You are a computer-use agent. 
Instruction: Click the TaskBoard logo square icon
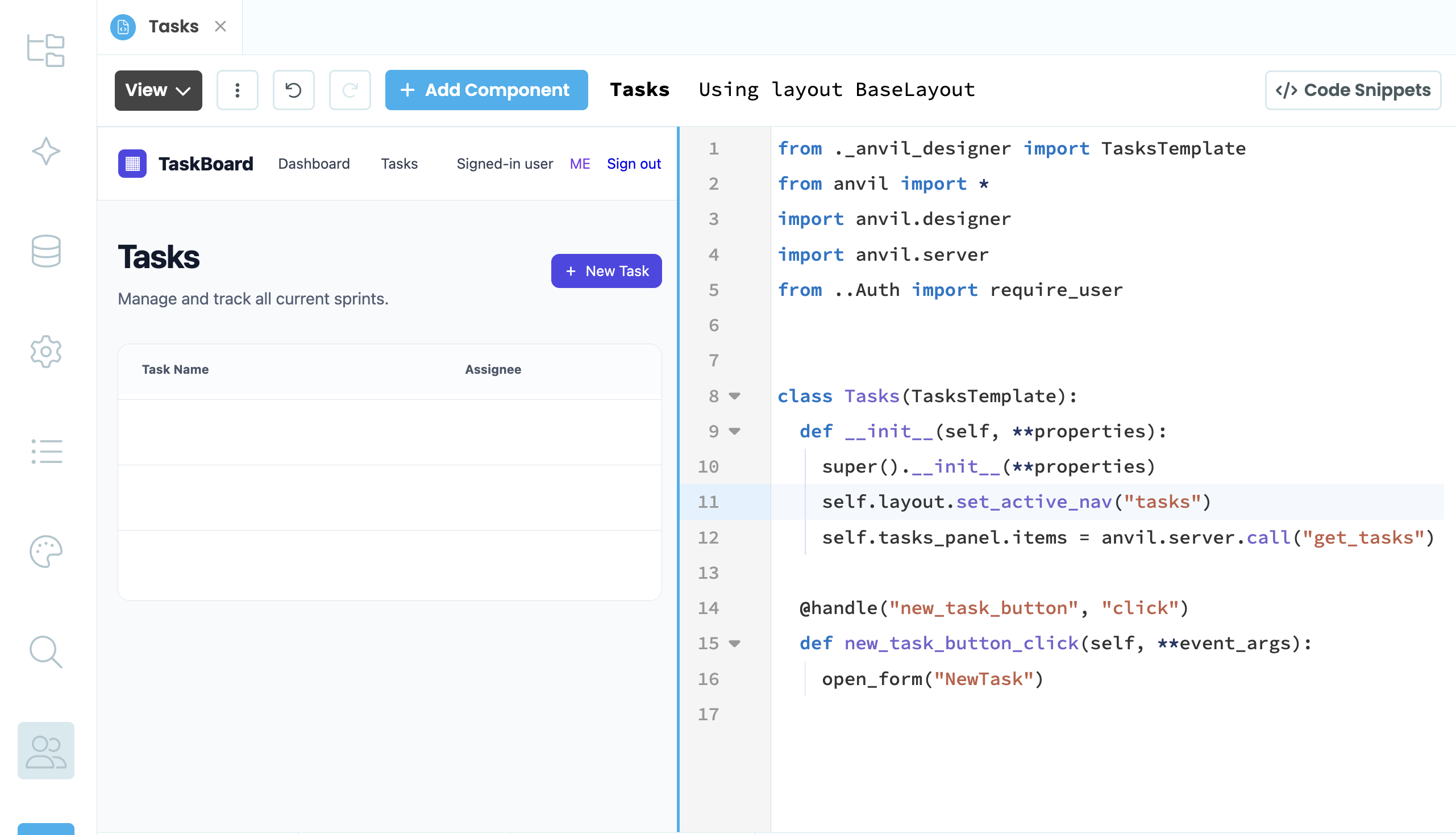click(132, 164)
